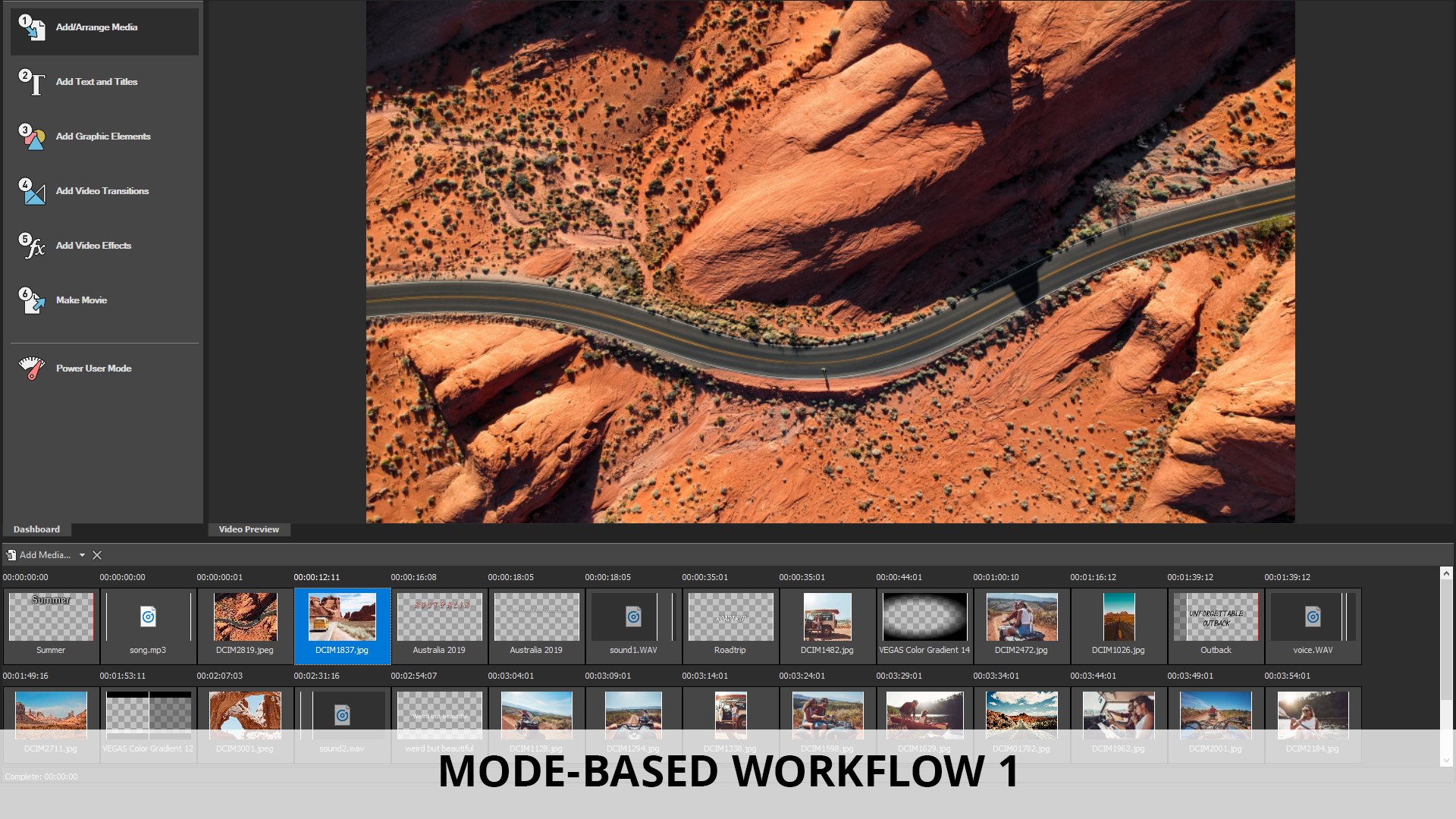Open the Video Preview tab
Viewport: 1456px width, 819px height.
[249, 529]
